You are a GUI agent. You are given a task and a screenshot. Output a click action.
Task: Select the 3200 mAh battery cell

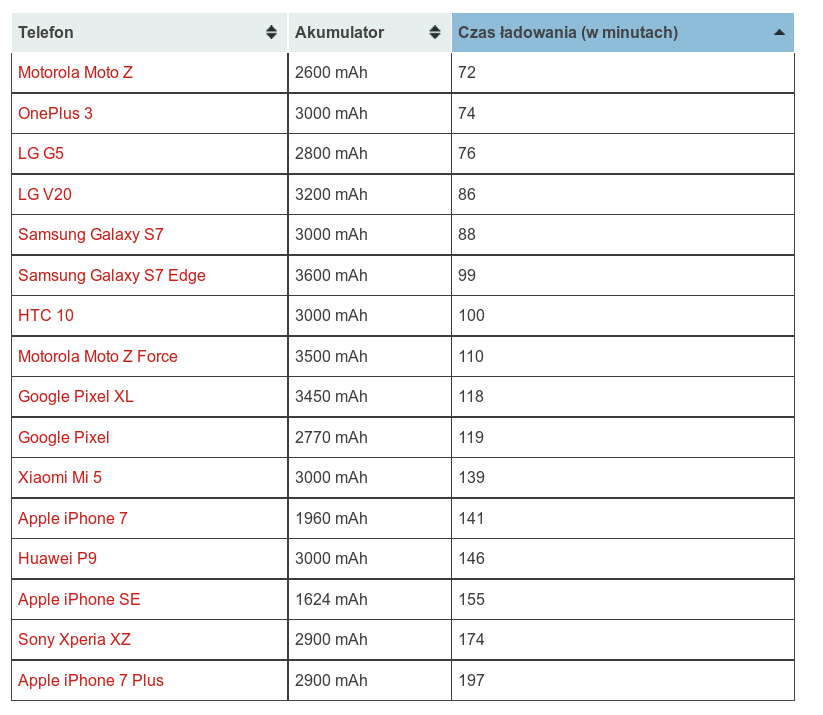coord(370,194)
